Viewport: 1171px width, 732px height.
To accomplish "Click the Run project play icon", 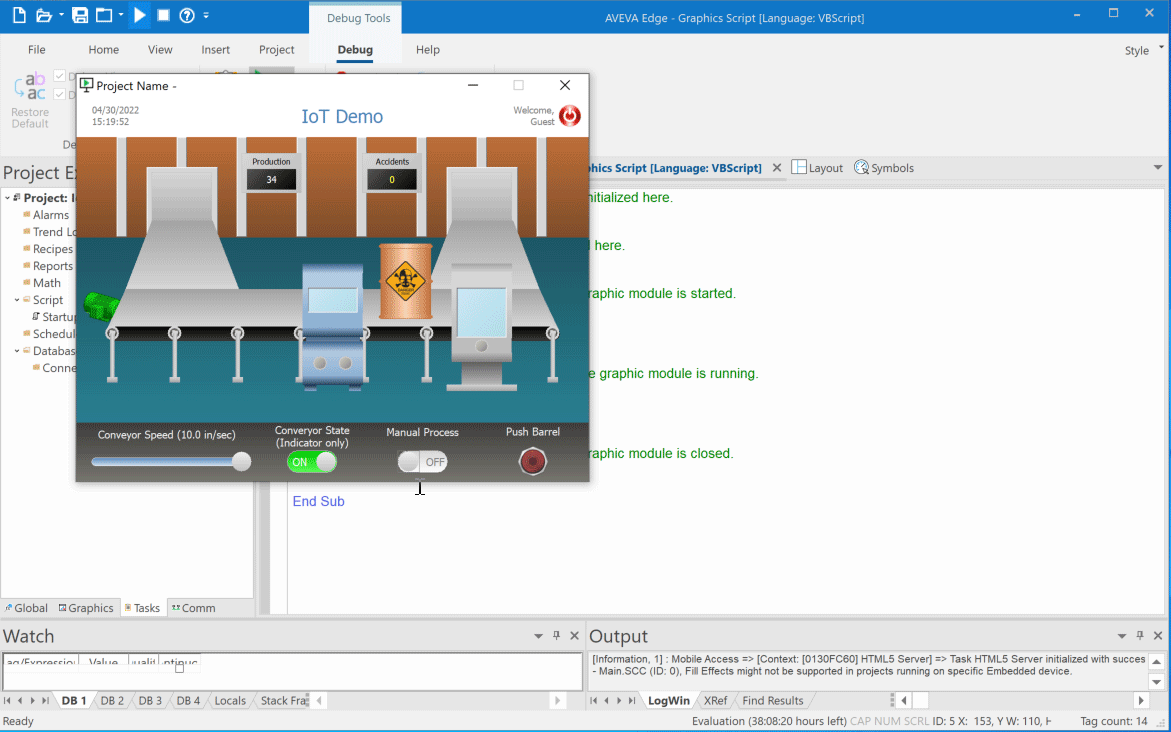I will pos(139,15).
